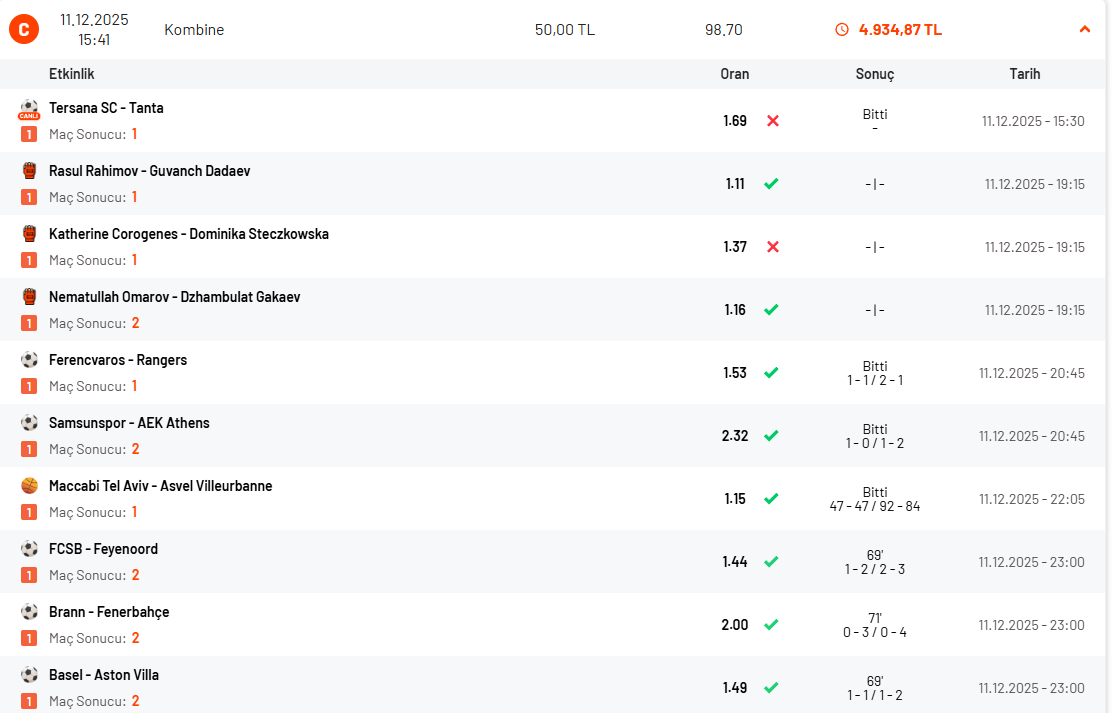Viewport: 1112px width, 713px height.
Task: Click the pending clock icon beside 4.934,87 TL
Action: tap(842, 29)
